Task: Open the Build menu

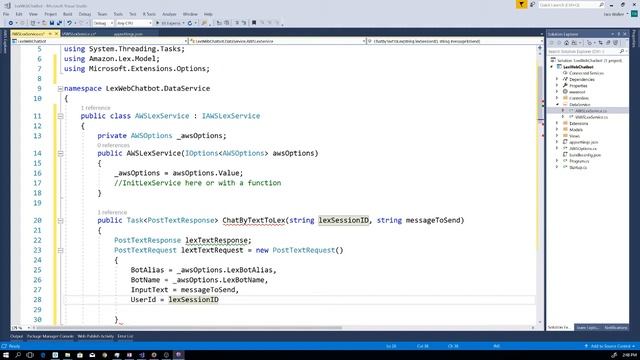Action: click(x=67, y=14)
